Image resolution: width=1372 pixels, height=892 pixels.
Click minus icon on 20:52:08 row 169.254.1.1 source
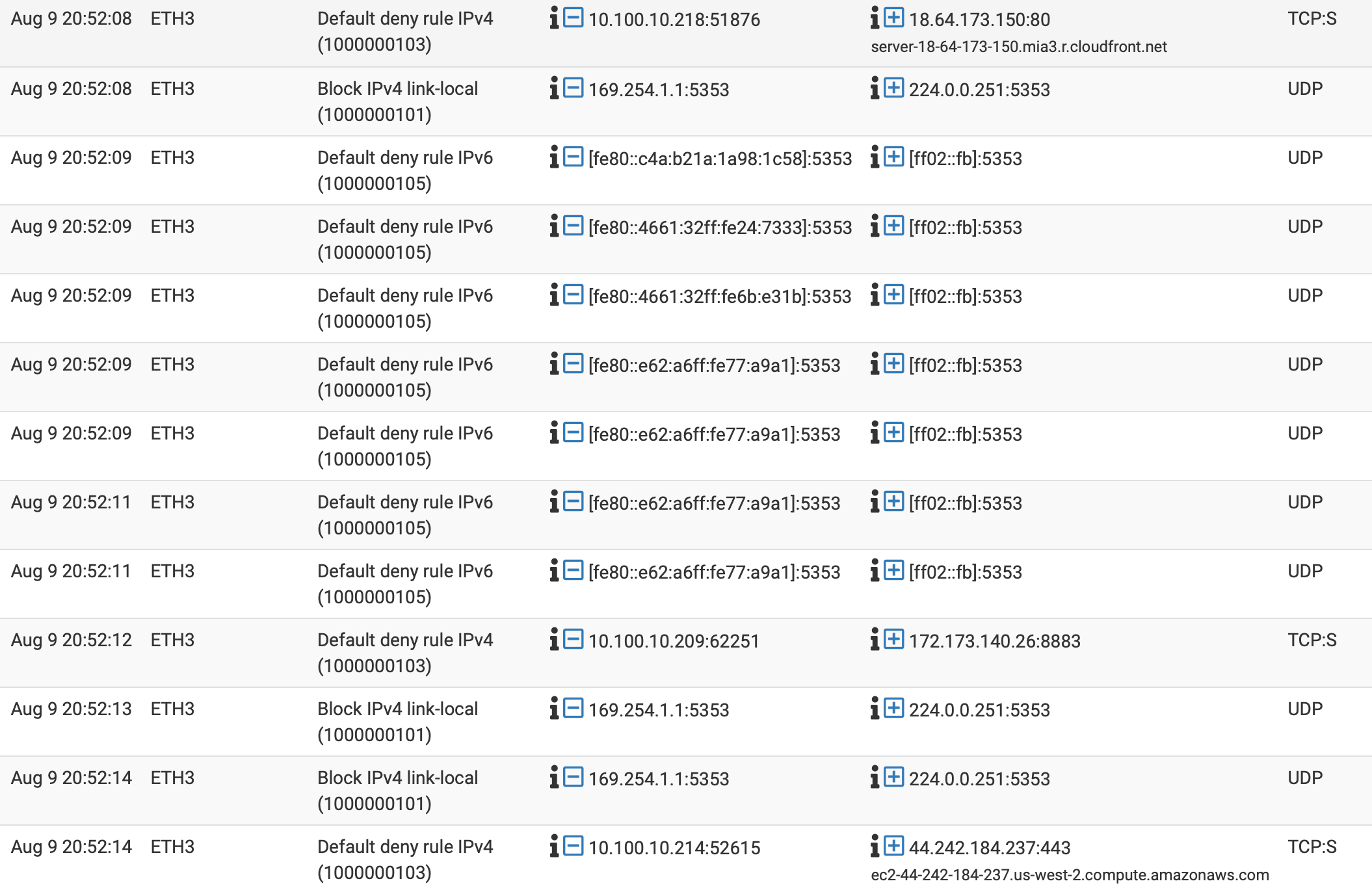(573, 88)
